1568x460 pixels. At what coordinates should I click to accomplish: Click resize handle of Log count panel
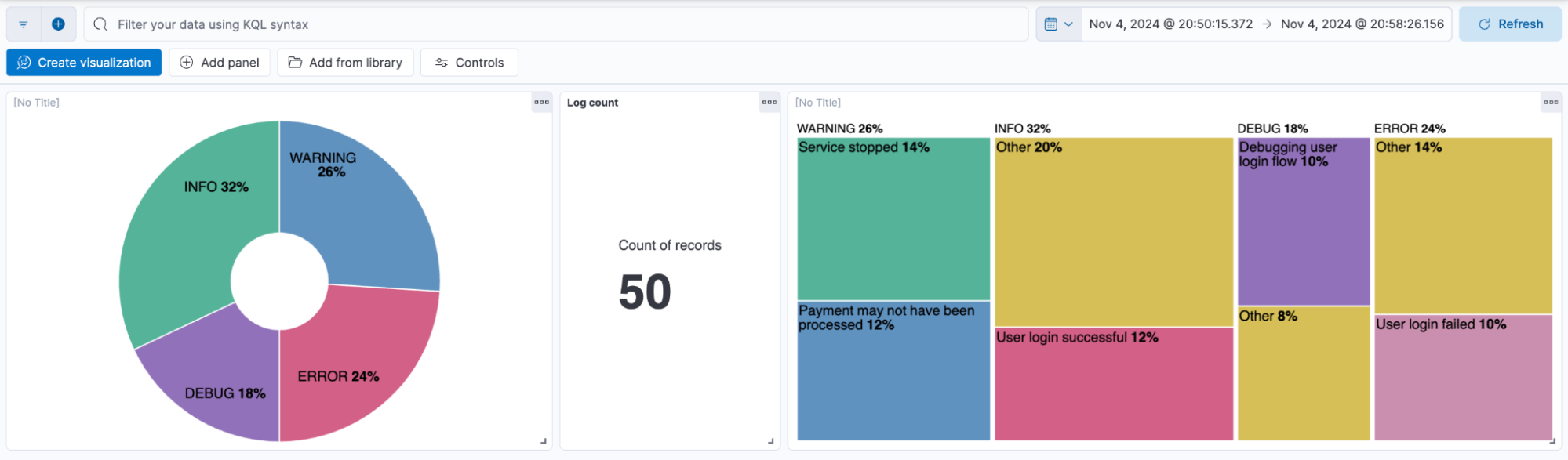click(770, 441)
